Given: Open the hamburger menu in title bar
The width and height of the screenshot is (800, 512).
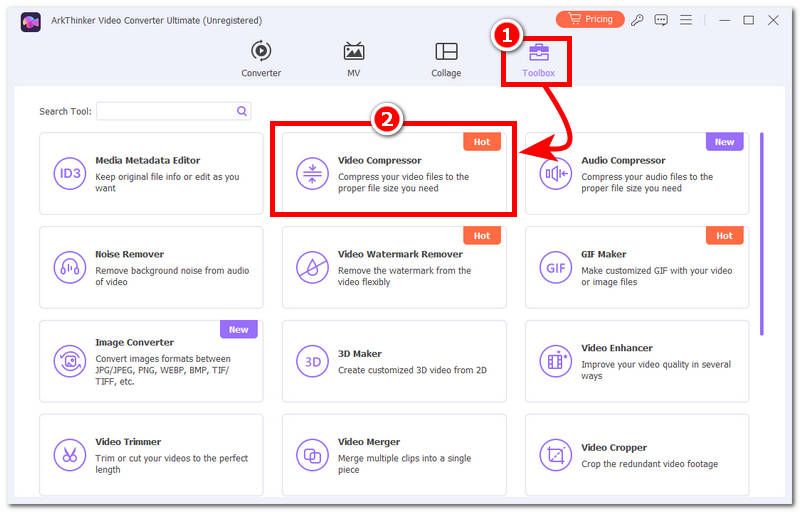Looking at the screenshot, I should (686, 20).
